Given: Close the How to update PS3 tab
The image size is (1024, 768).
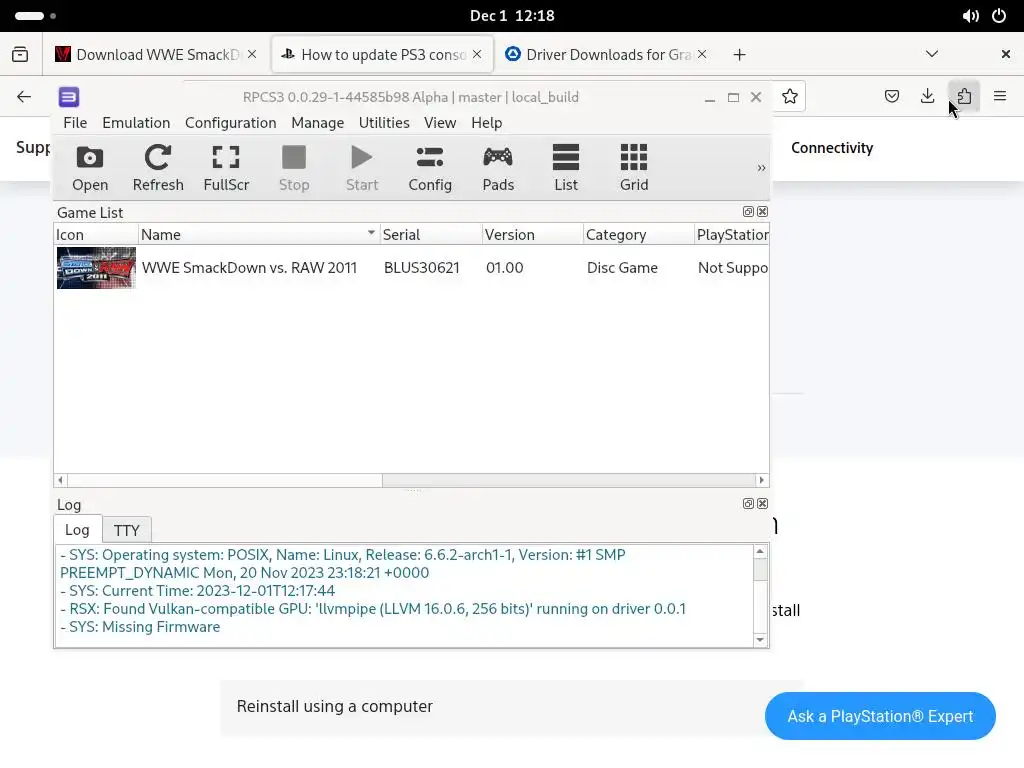Looking at the screenshot, I should click(477, 54).
